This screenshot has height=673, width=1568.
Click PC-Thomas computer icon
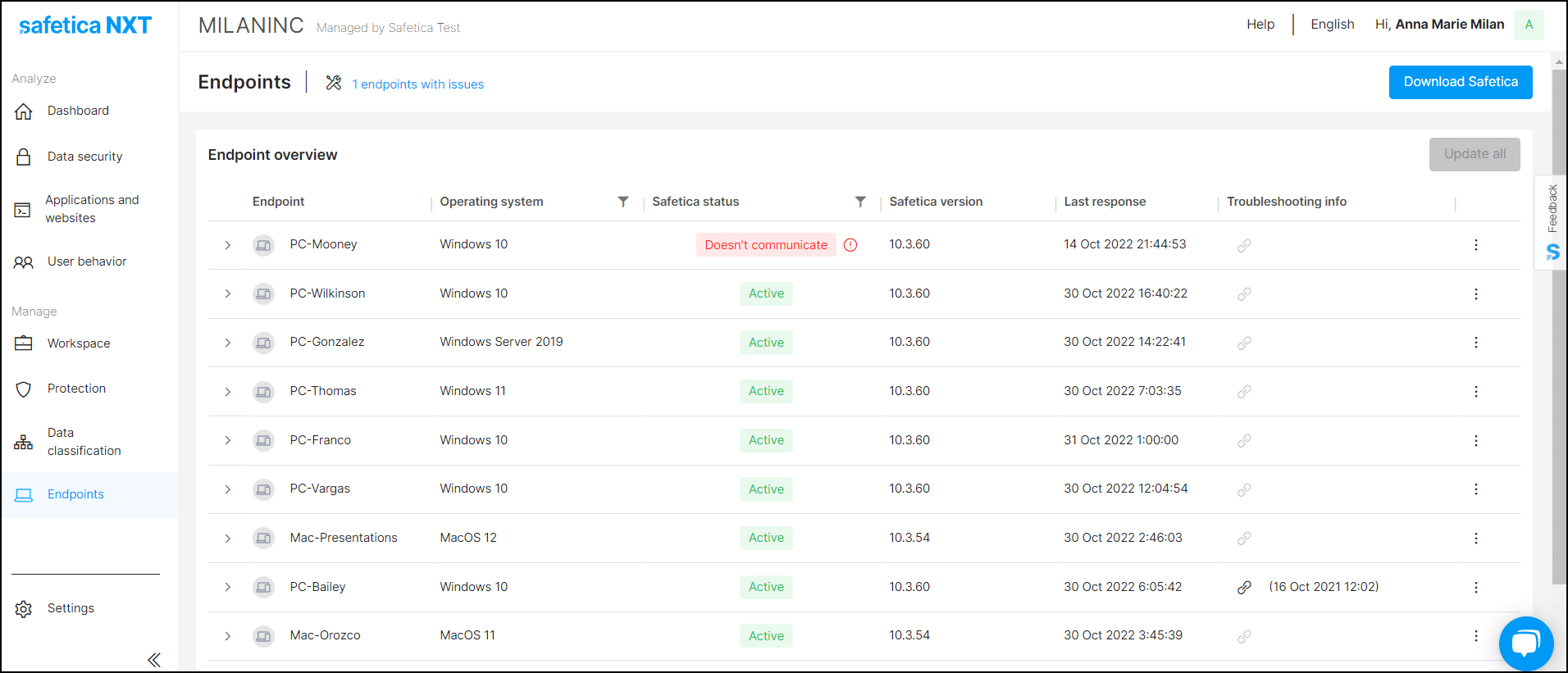(263, 392)
